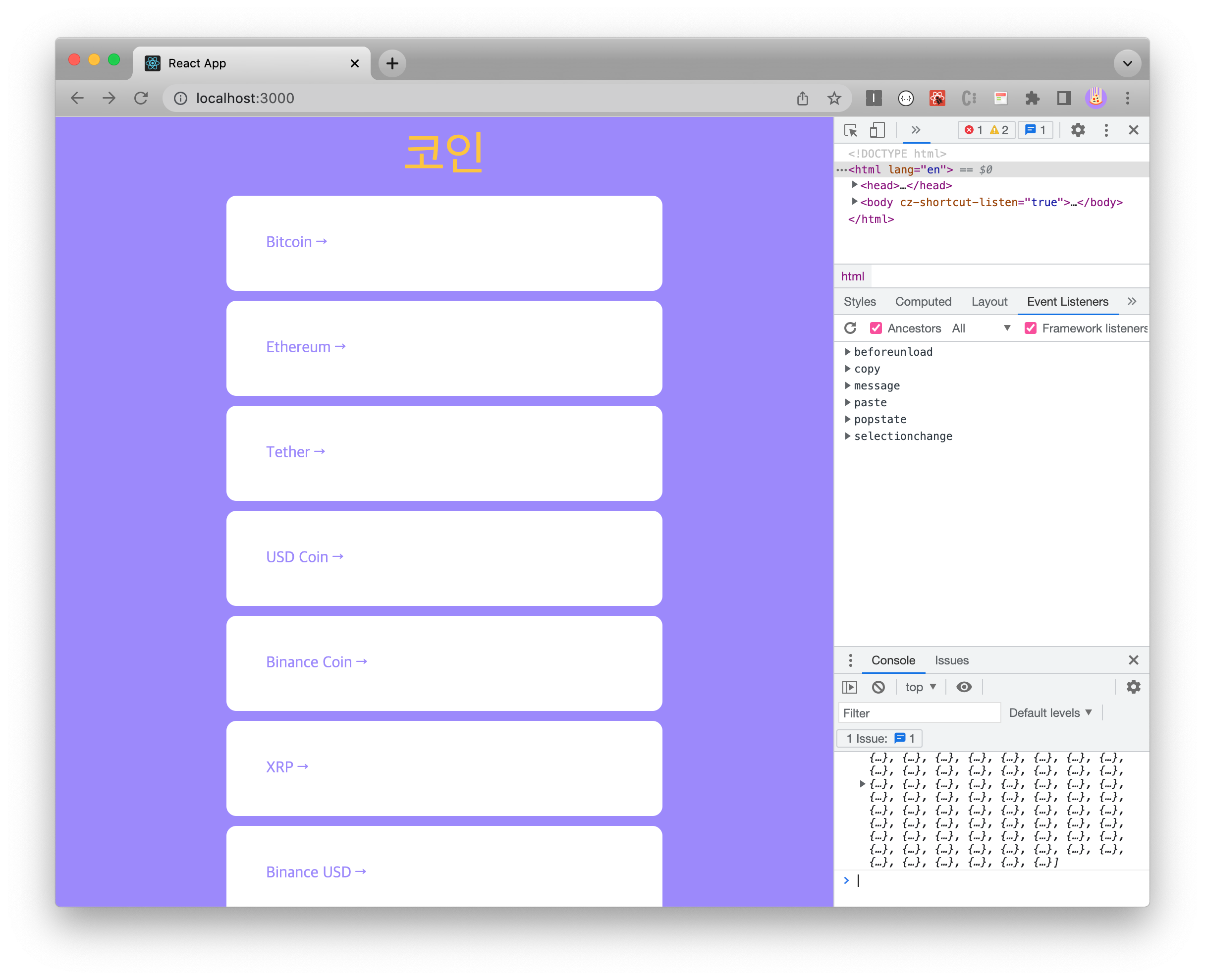Switch to the Computed tab
This screenshot has width=1205, height=980.
[x=923, y=301]
